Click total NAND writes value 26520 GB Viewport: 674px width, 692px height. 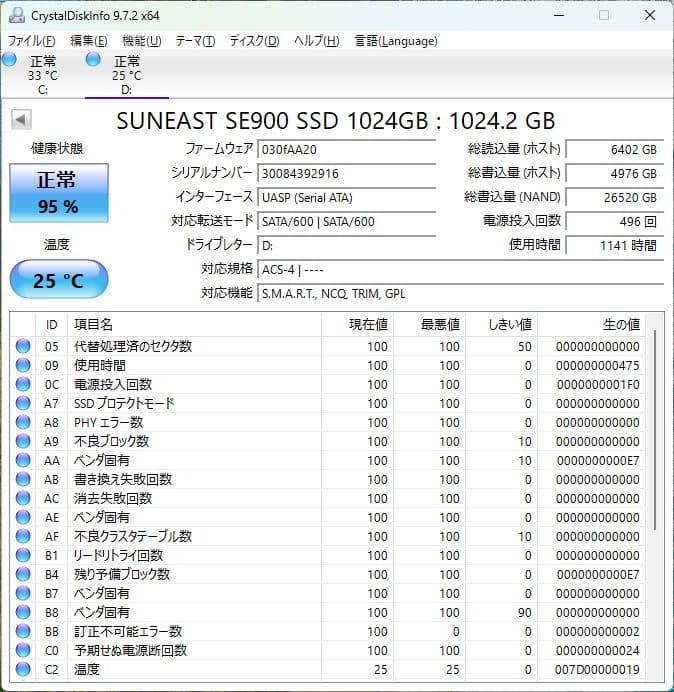click(x=615, y=197)
